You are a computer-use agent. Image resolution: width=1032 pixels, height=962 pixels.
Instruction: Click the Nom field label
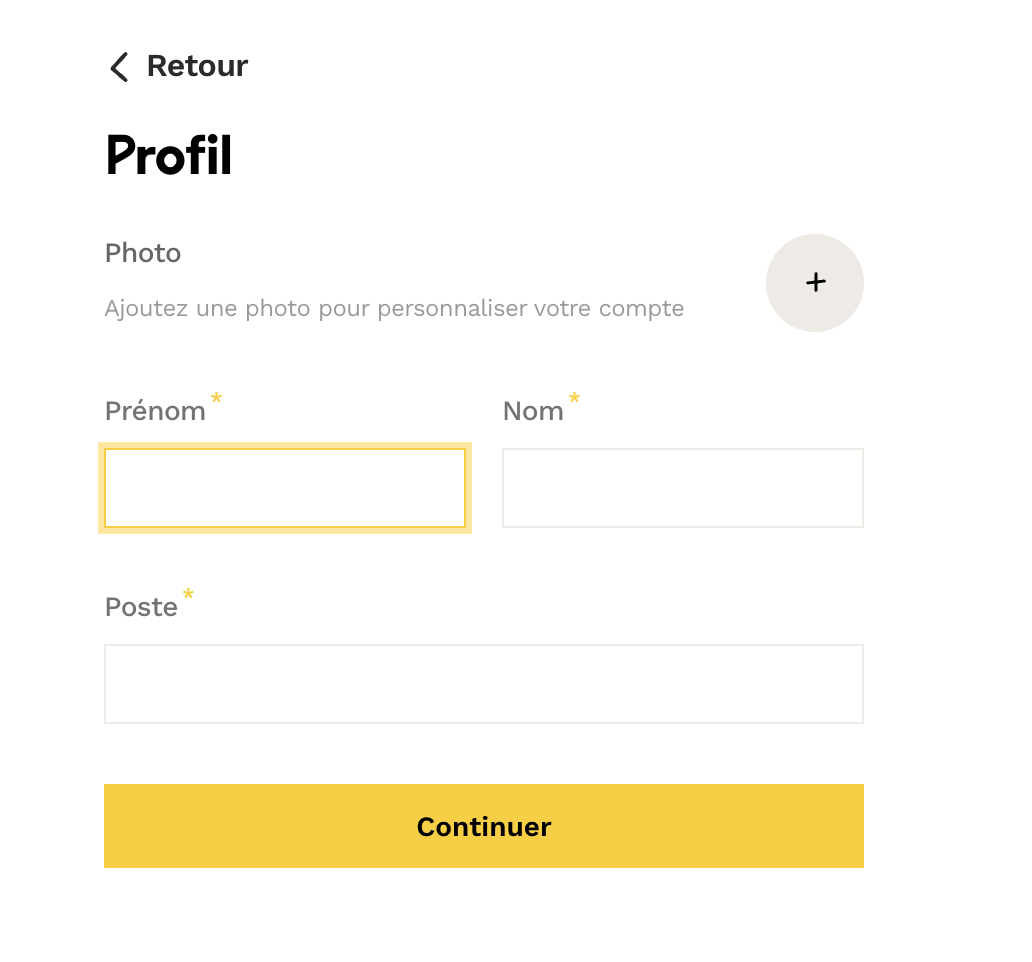click(533, 411)
